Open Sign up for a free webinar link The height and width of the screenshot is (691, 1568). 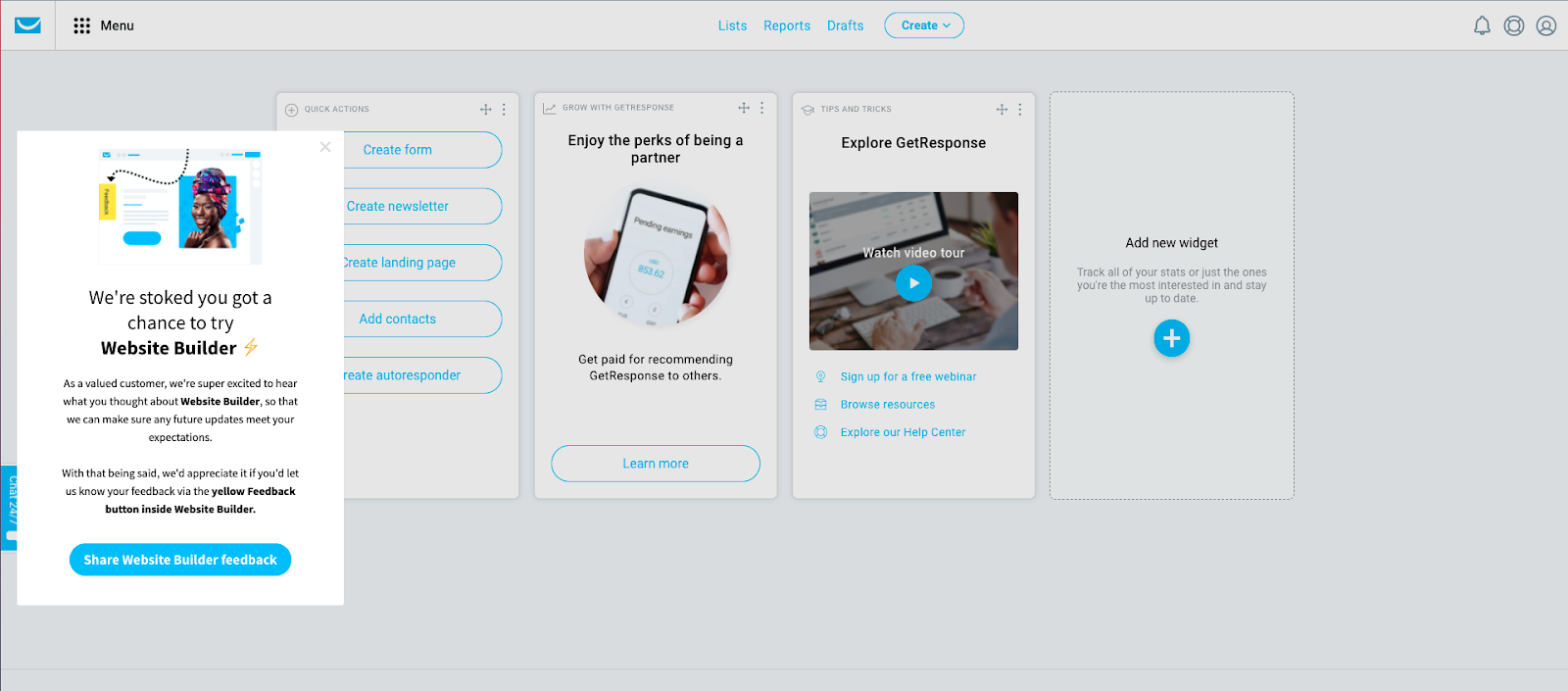click(908, 376)
